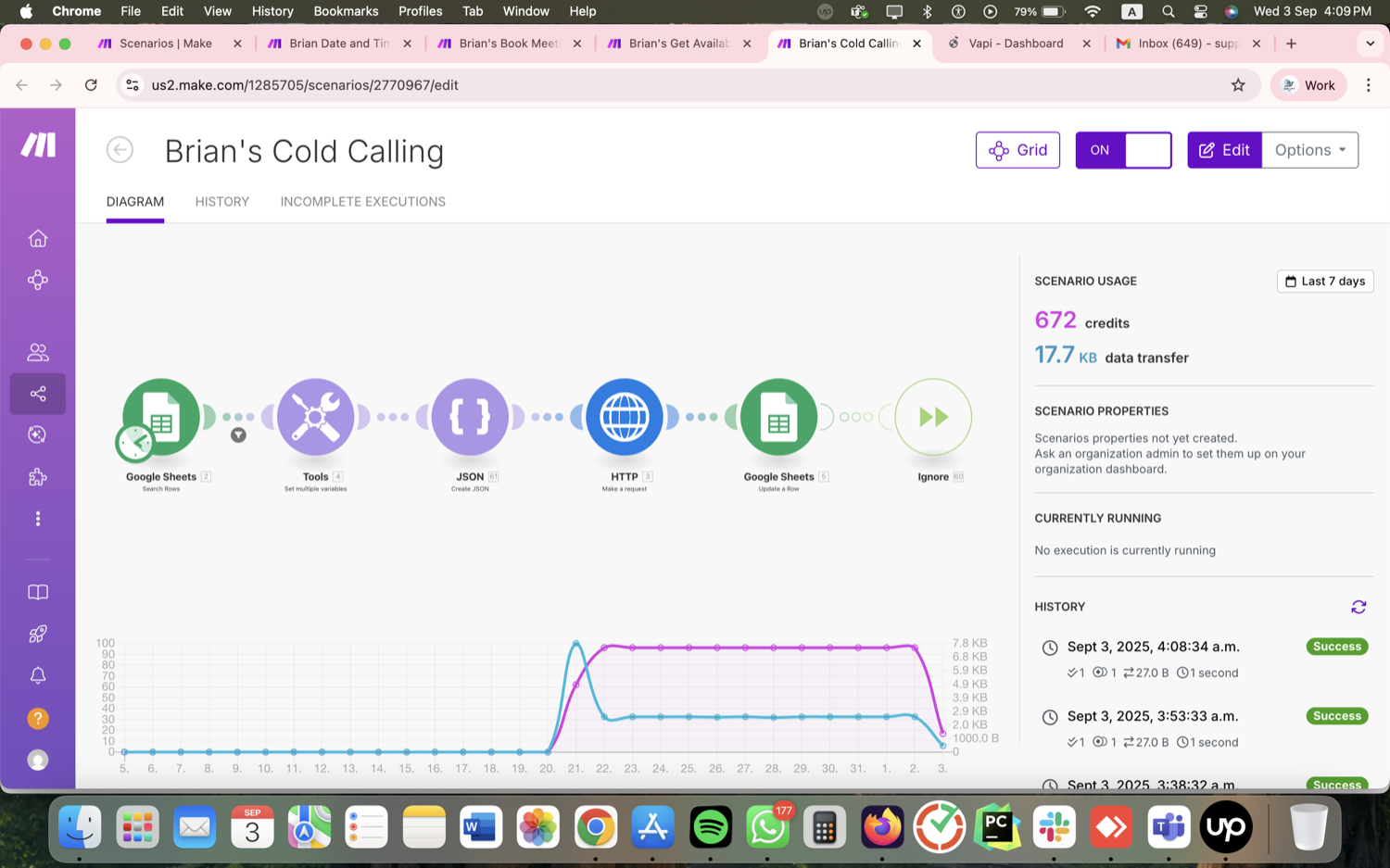Open the Work profile button
The image size is (1390, 868).
coord(1308,85)
